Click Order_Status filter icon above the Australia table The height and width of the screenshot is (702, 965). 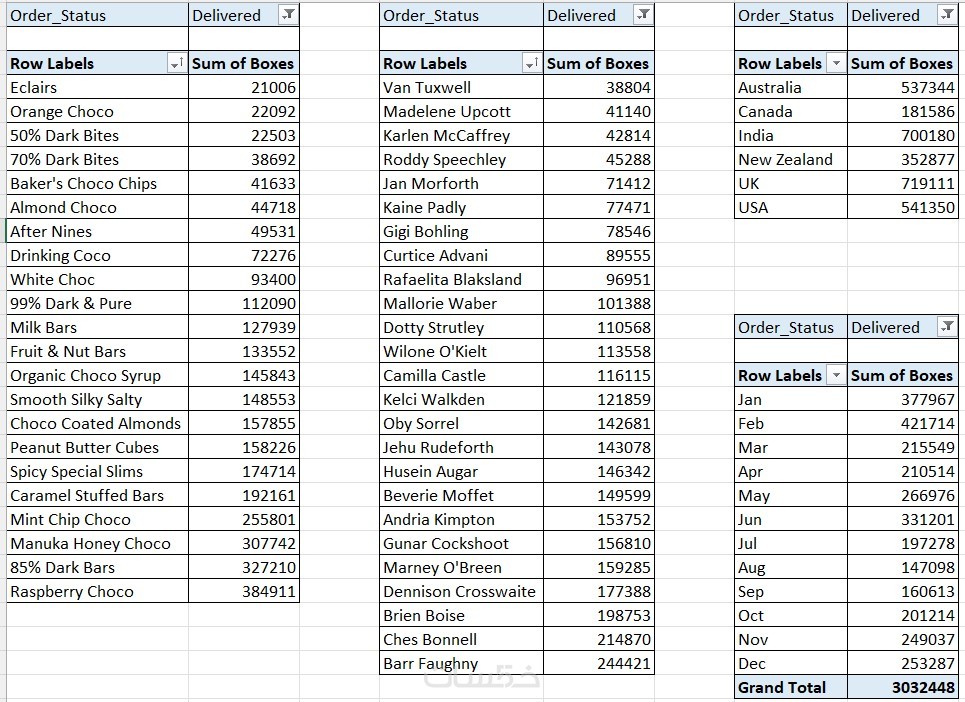tap(947, 15)
